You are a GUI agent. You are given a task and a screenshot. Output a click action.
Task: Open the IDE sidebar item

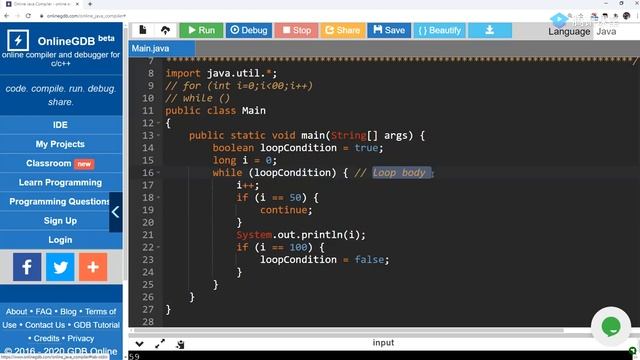click(x=60, y=125)
